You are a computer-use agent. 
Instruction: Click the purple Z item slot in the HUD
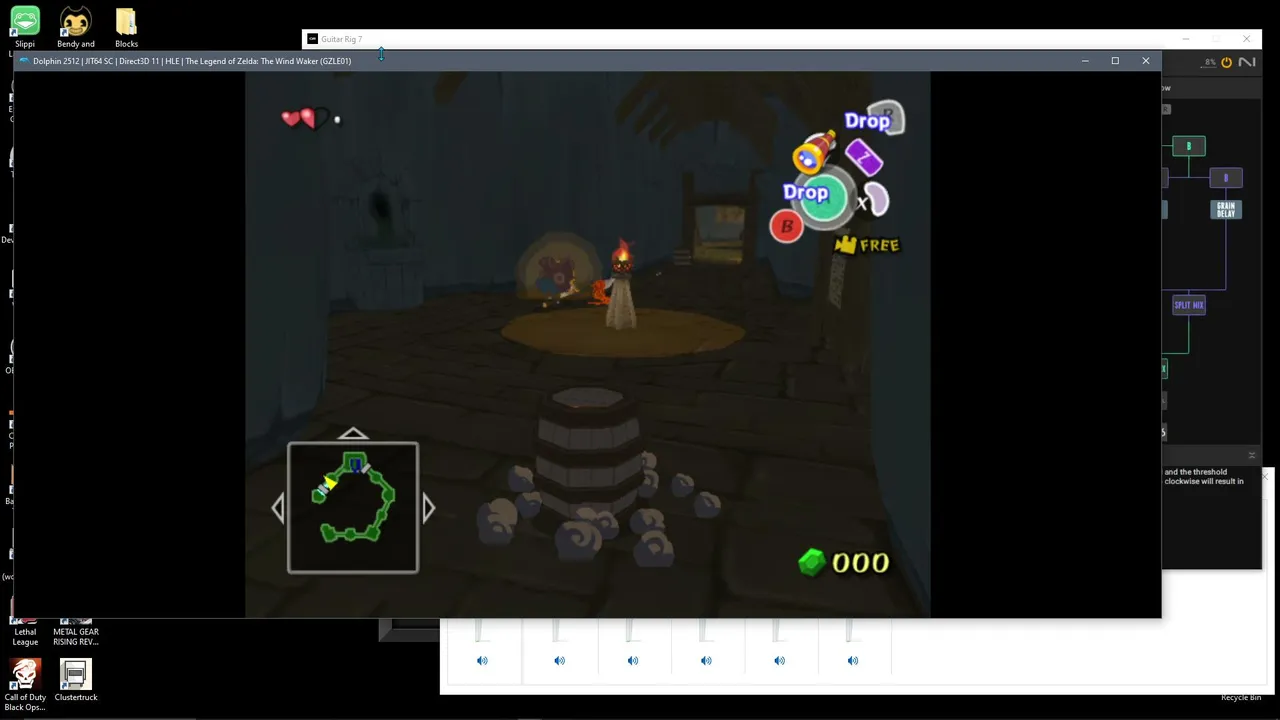click(x=863, y=157)
